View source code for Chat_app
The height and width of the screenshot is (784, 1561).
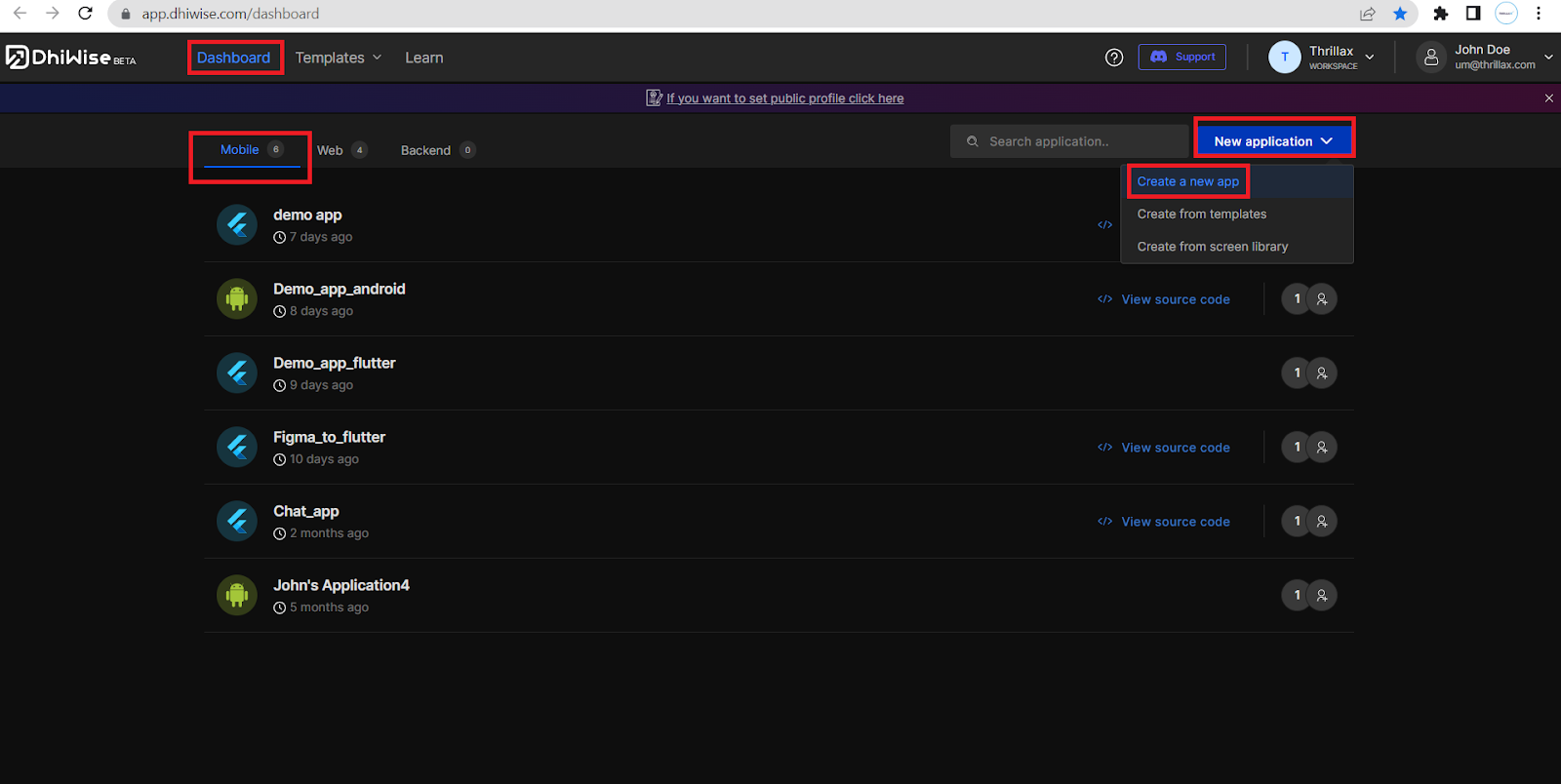point(1175,522)
